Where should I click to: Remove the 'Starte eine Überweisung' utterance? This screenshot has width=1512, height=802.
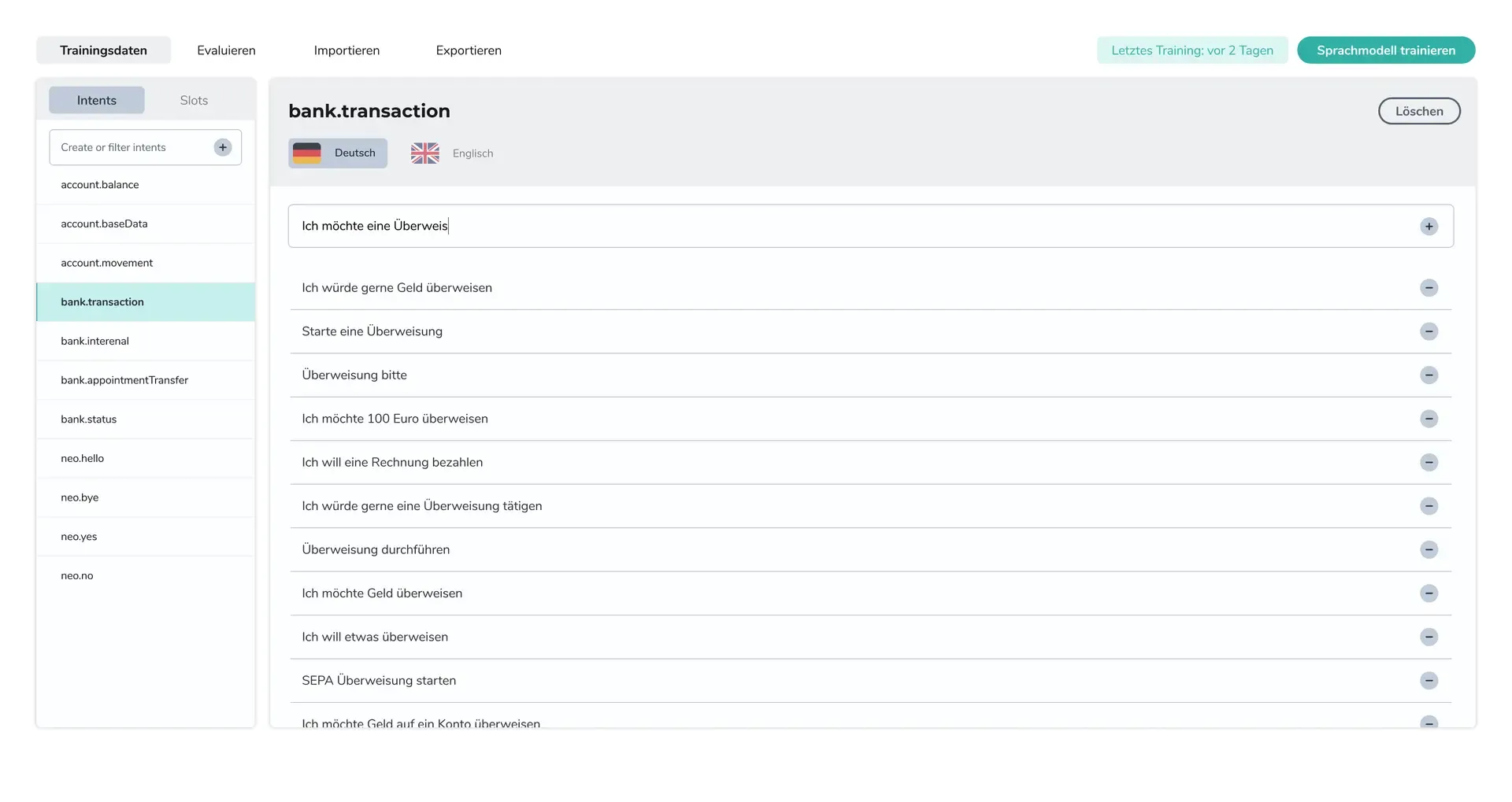(x=1429, y=331)
